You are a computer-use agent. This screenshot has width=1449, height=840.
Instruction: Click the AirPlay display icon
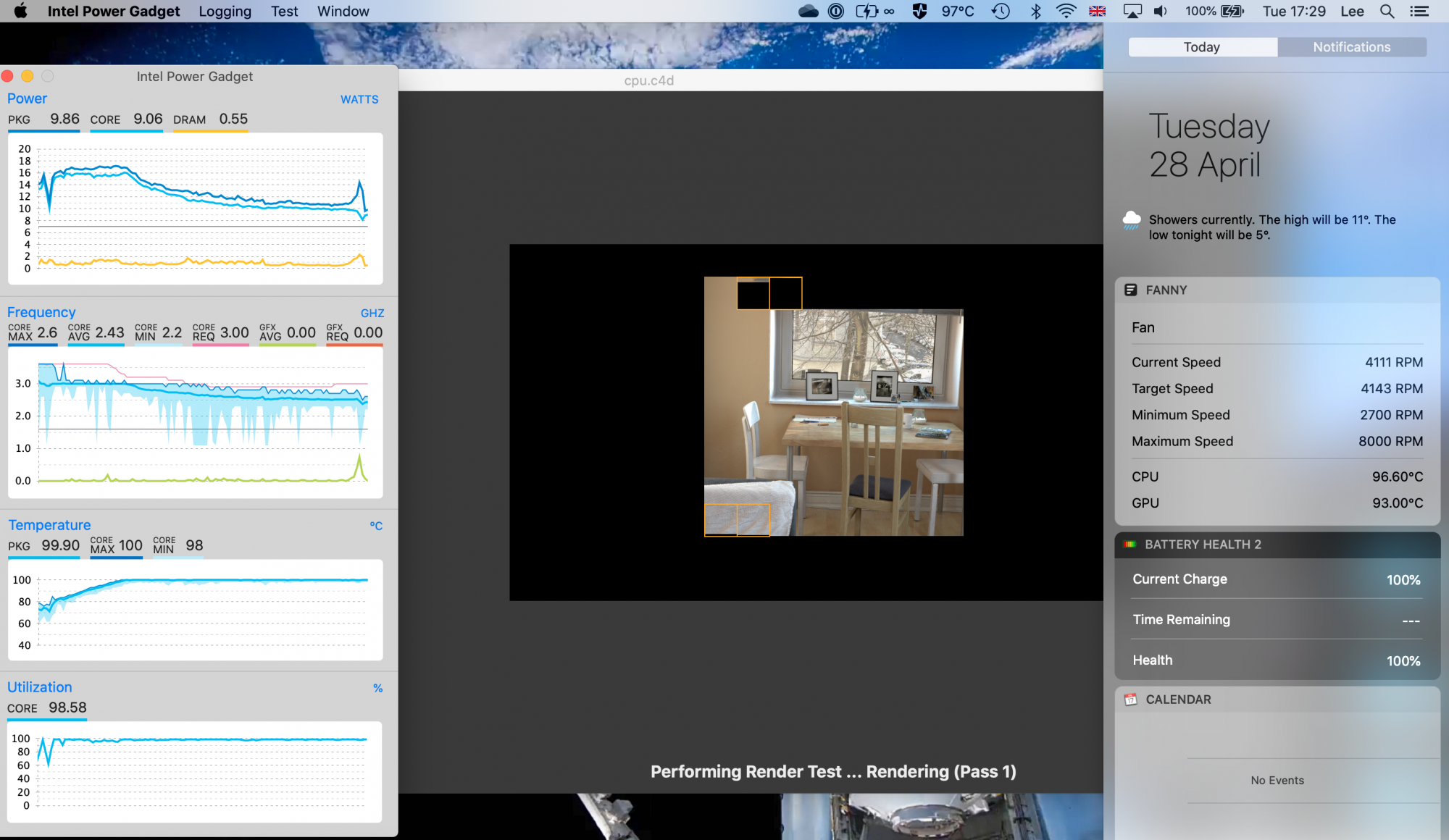pos(1132,11)
